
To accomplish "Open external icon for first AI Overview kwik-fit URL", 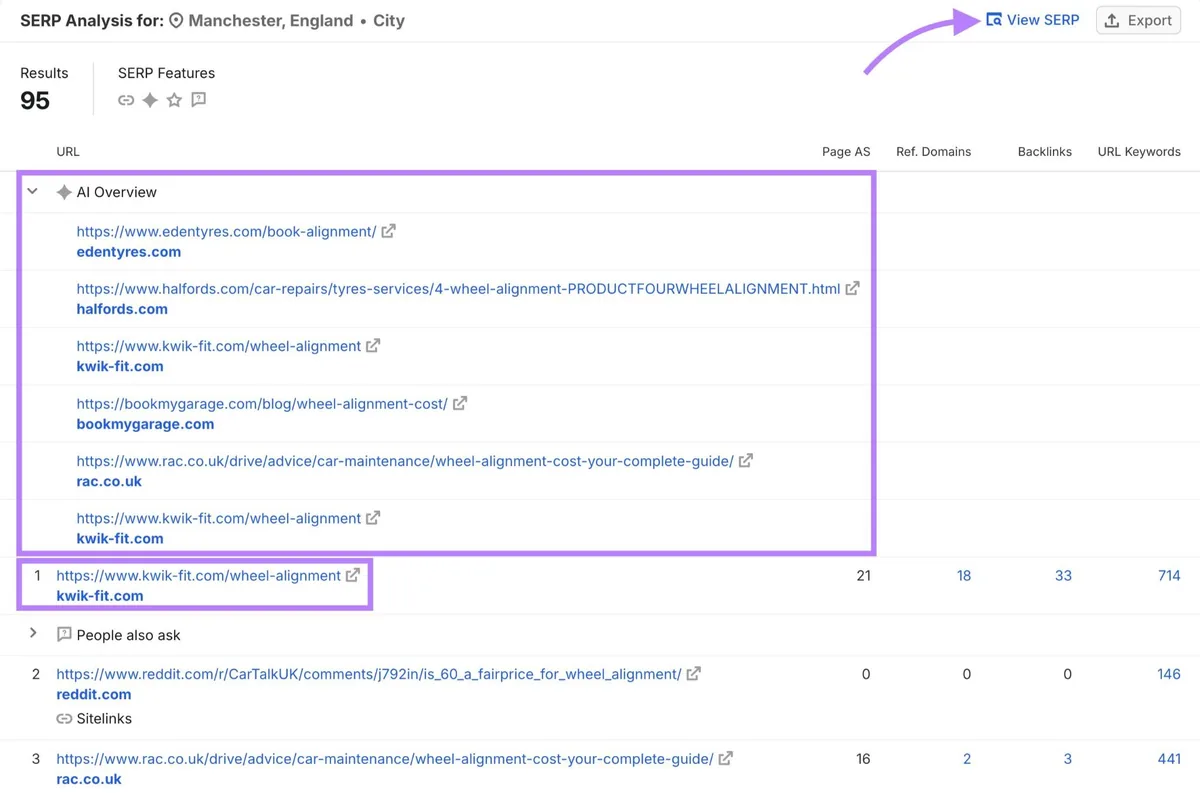I will [373, 346].
